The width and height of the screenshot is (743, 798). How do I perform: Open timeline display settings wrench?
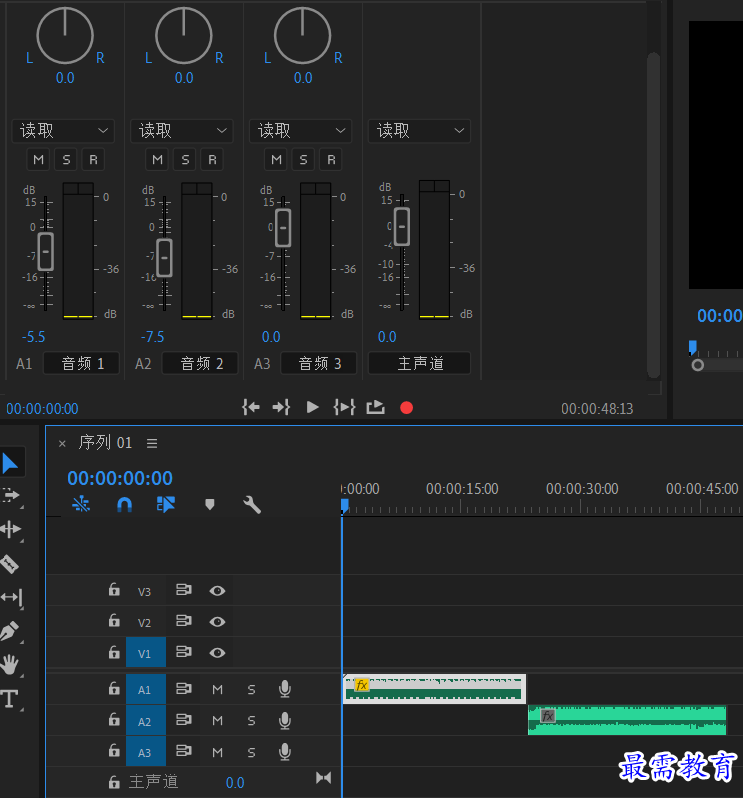252,504
